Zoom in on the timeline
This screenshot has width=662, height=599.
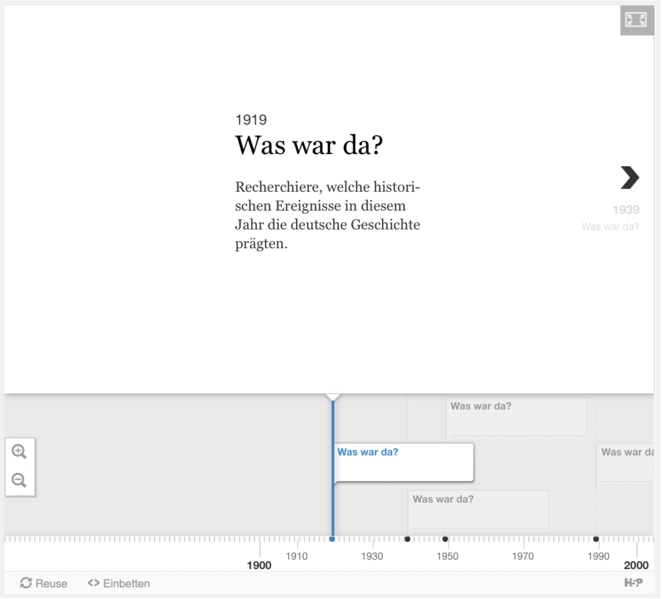pos(19,452)
